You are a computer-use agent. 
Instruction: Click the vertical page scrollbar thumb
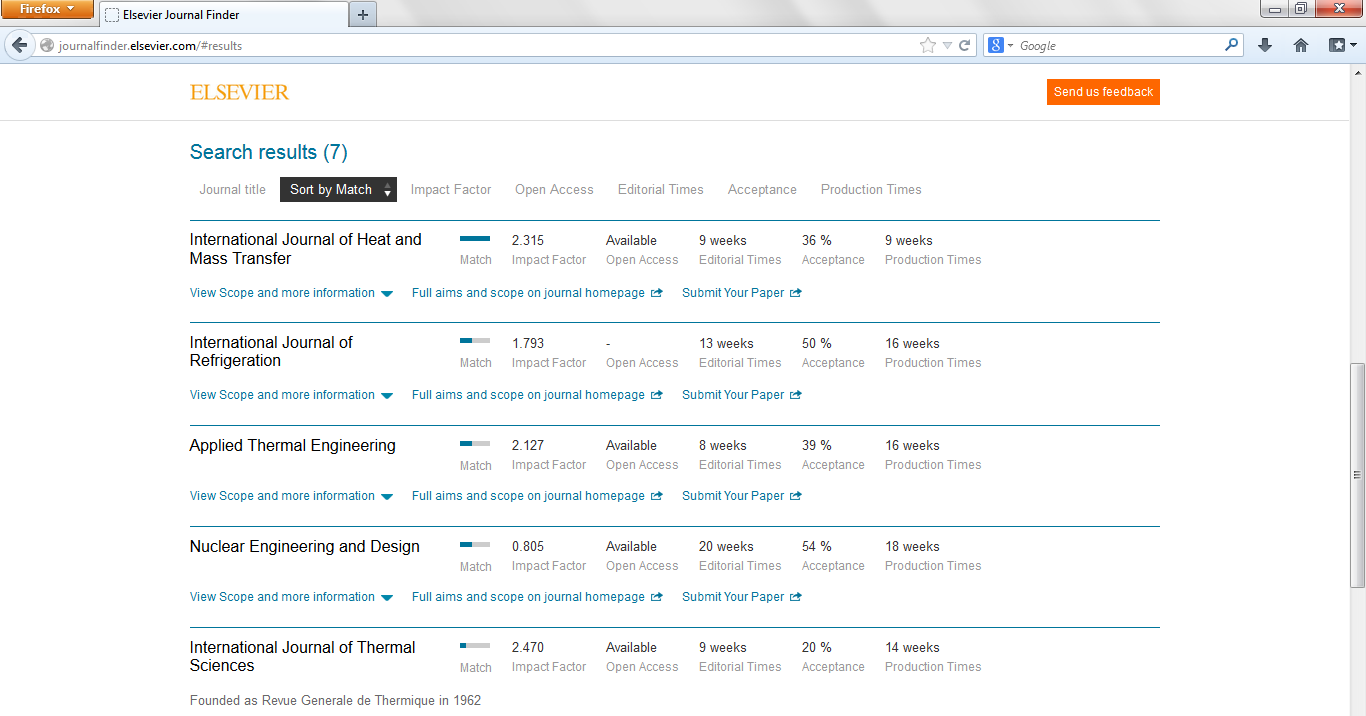click(1357, 475)
